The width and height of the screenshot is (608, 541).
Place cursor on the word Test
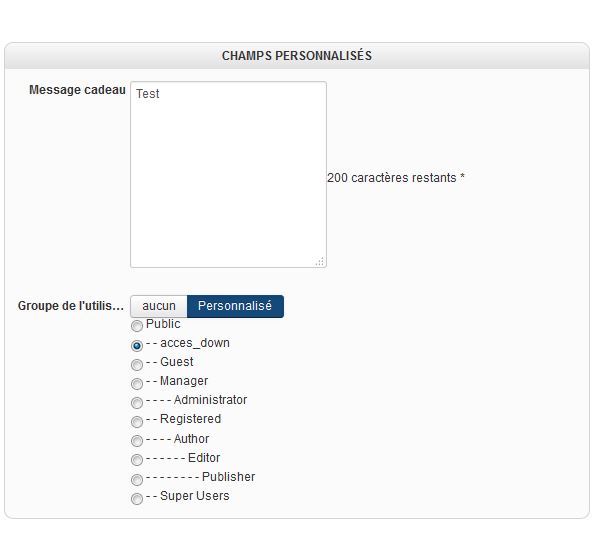coord(148,94)
